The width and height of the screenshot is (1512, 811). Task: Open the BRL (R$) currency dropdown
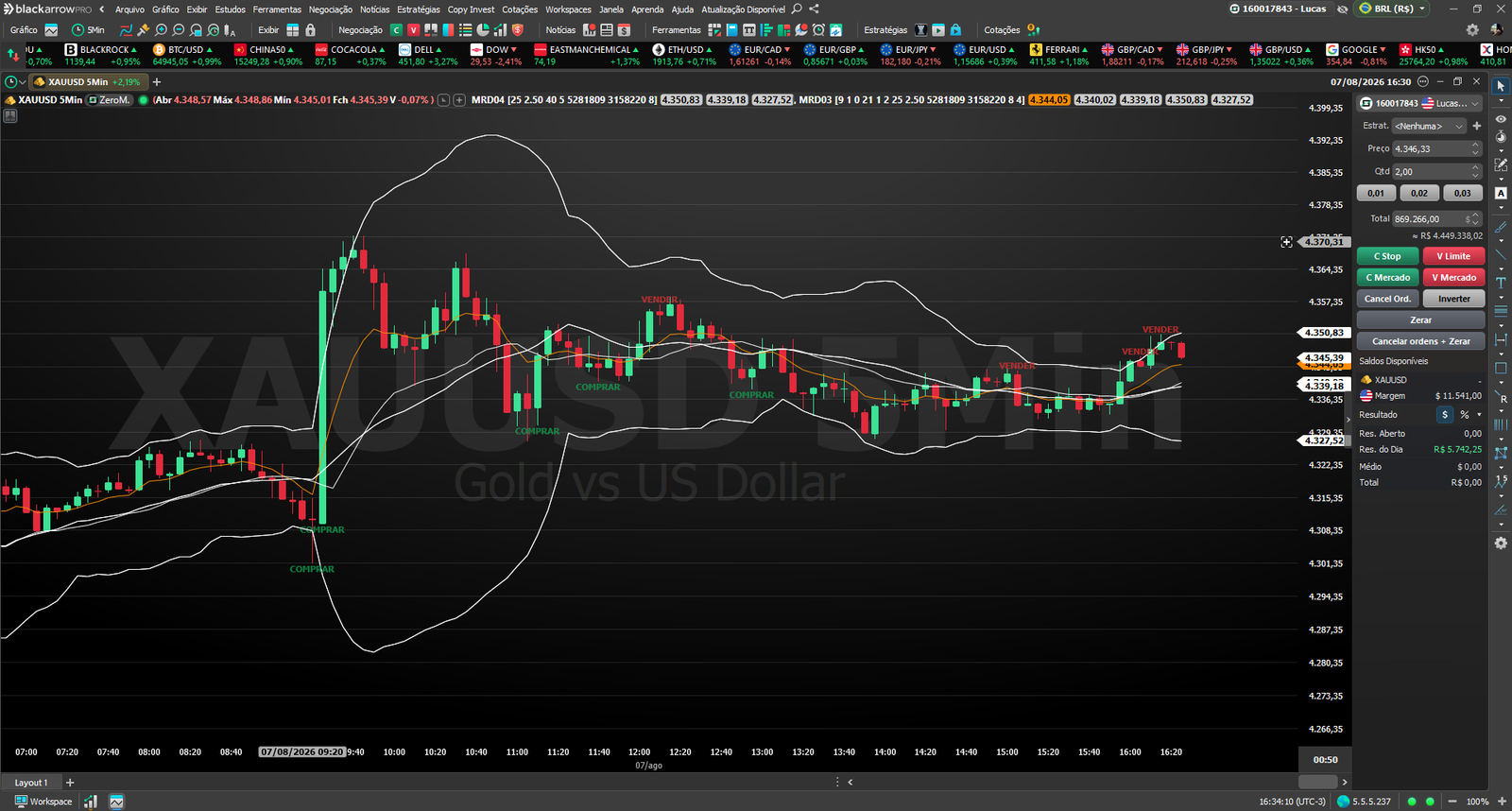click(1392, 9)
